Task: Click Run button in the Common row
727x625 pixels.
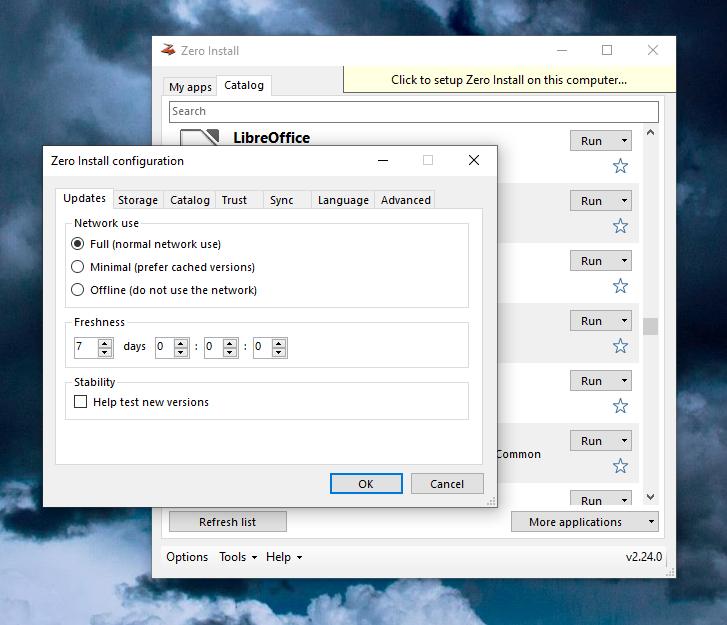Action: [593, 440]
